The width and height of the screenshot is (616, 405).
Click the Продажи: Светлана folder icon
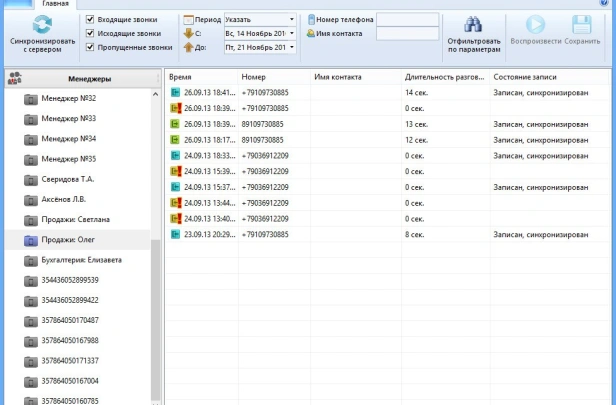pyautogui.click(x=30, y=219)
